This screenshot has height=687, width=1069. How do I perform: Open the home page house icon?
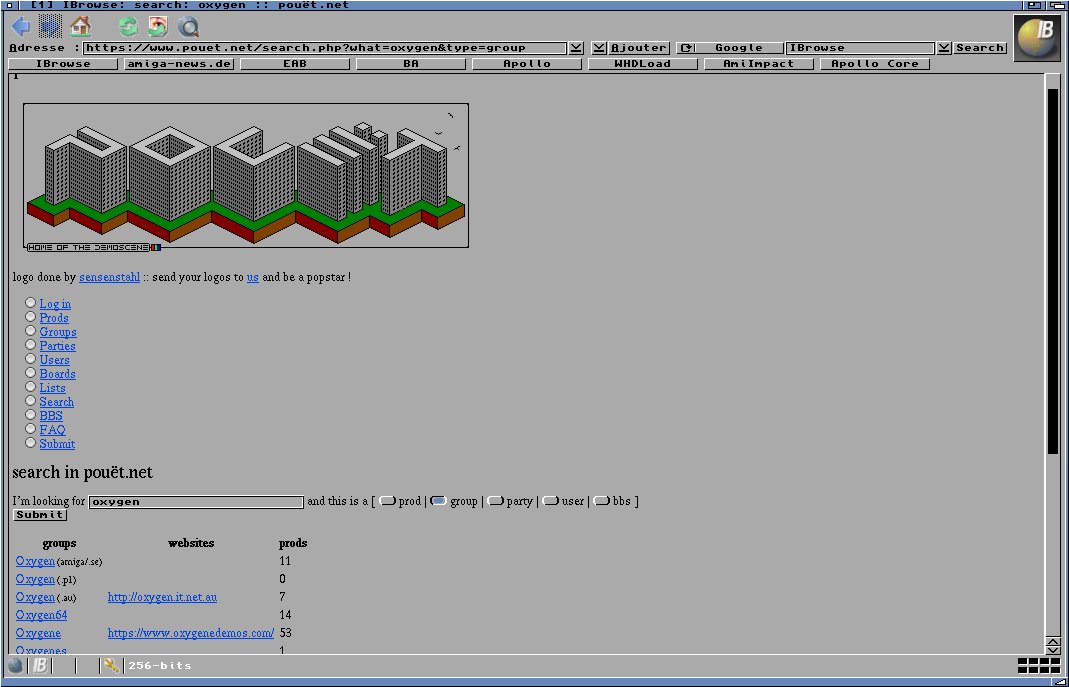click(80, 27)
